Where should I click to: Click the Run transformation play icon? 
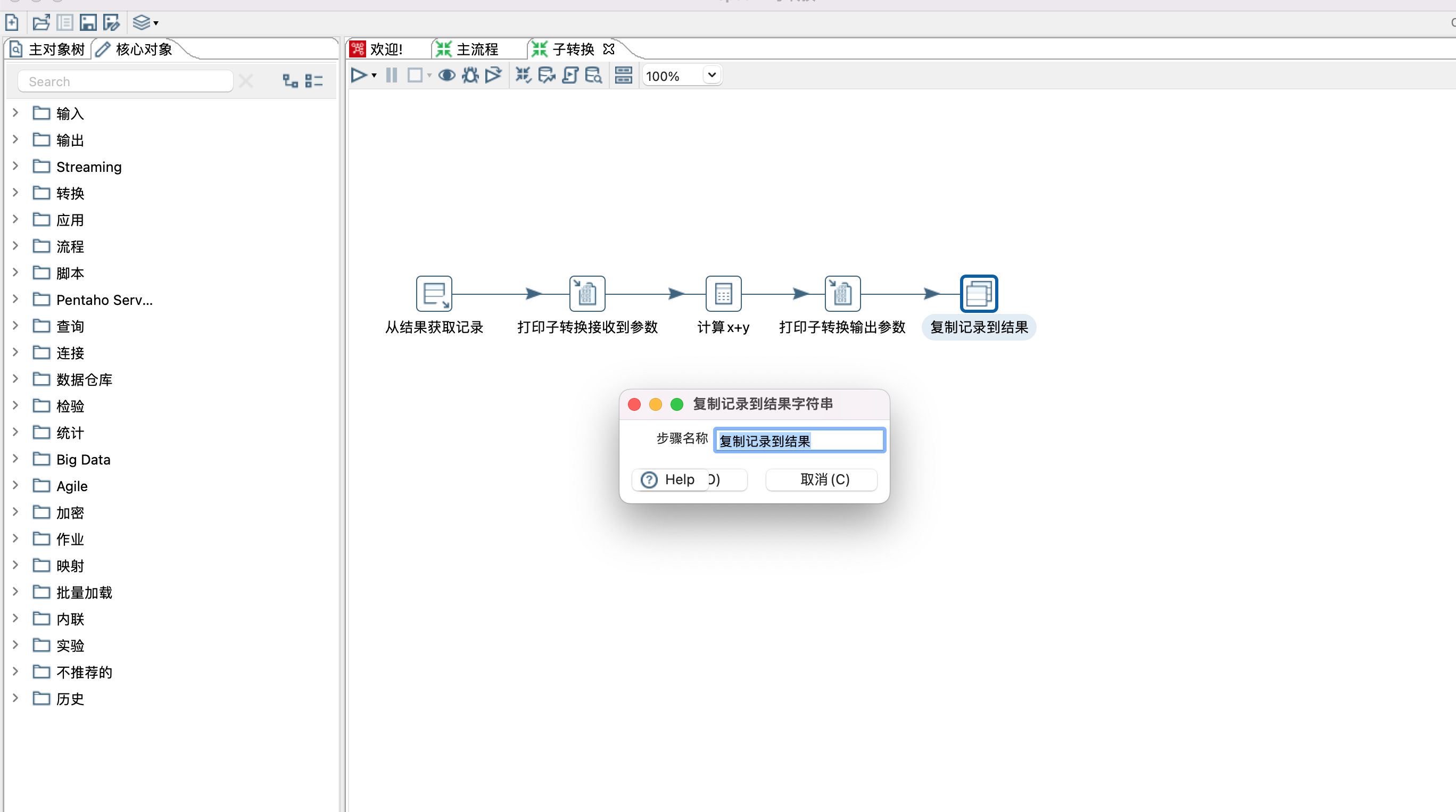358,75
